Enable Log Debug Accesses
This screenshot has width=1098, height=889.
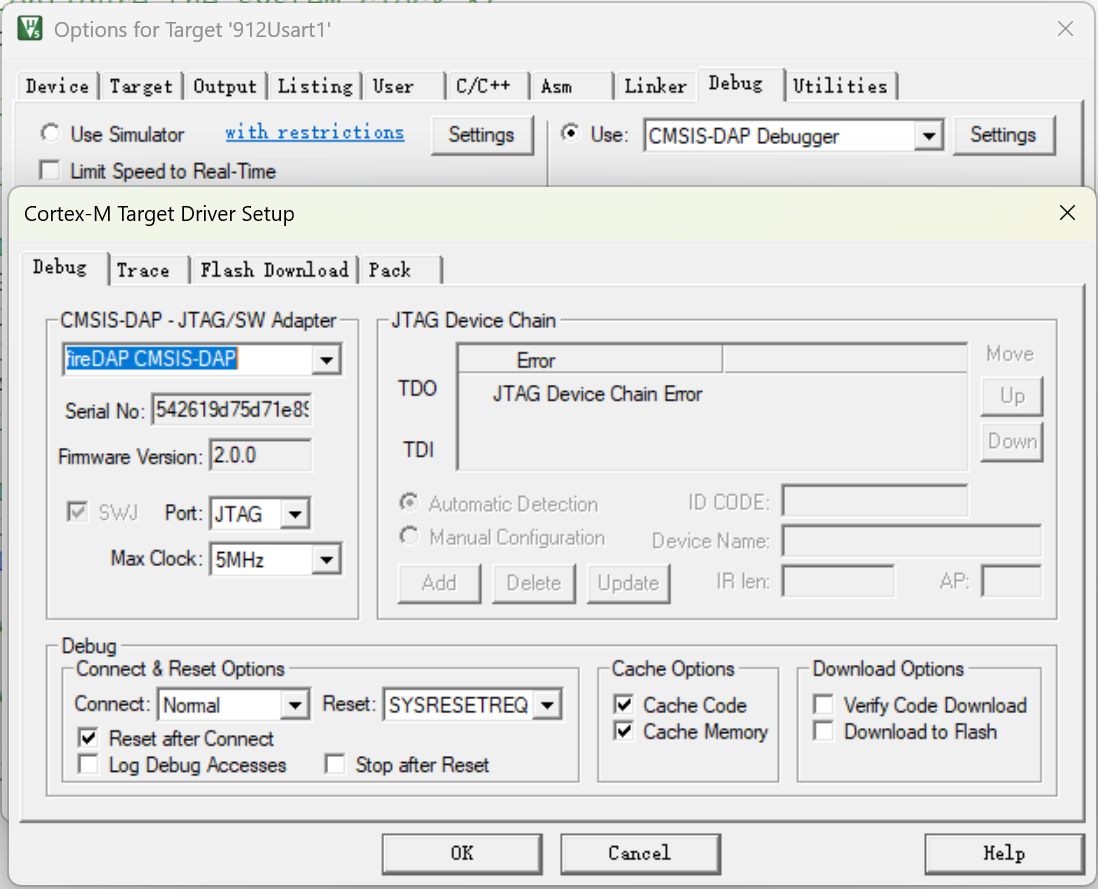[88, 764]
